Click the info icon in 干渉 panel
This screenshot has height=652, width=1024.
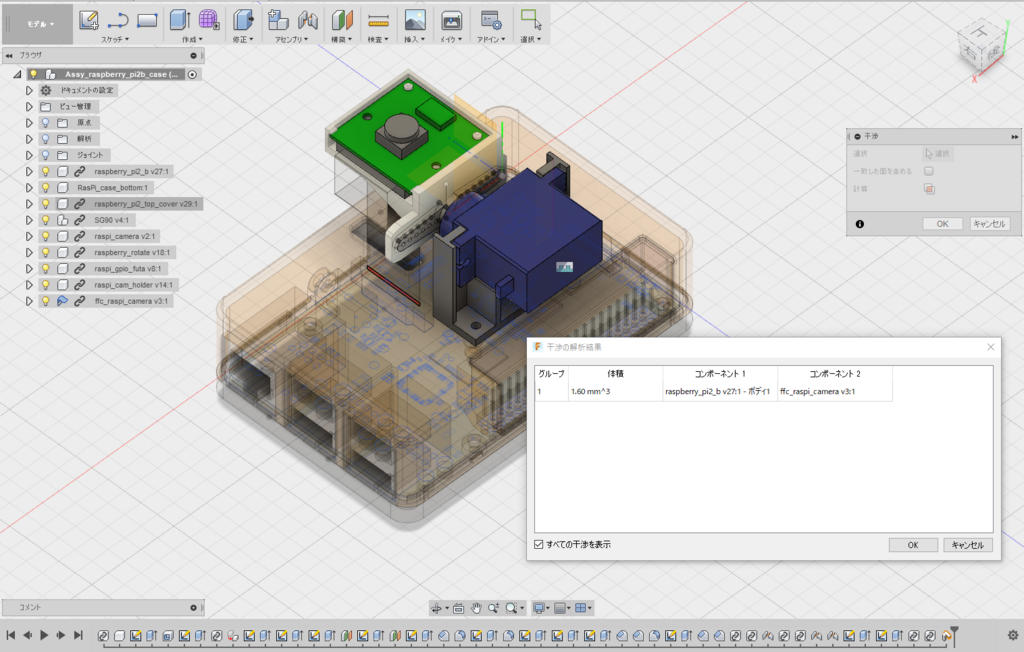(x=859, y=224)
